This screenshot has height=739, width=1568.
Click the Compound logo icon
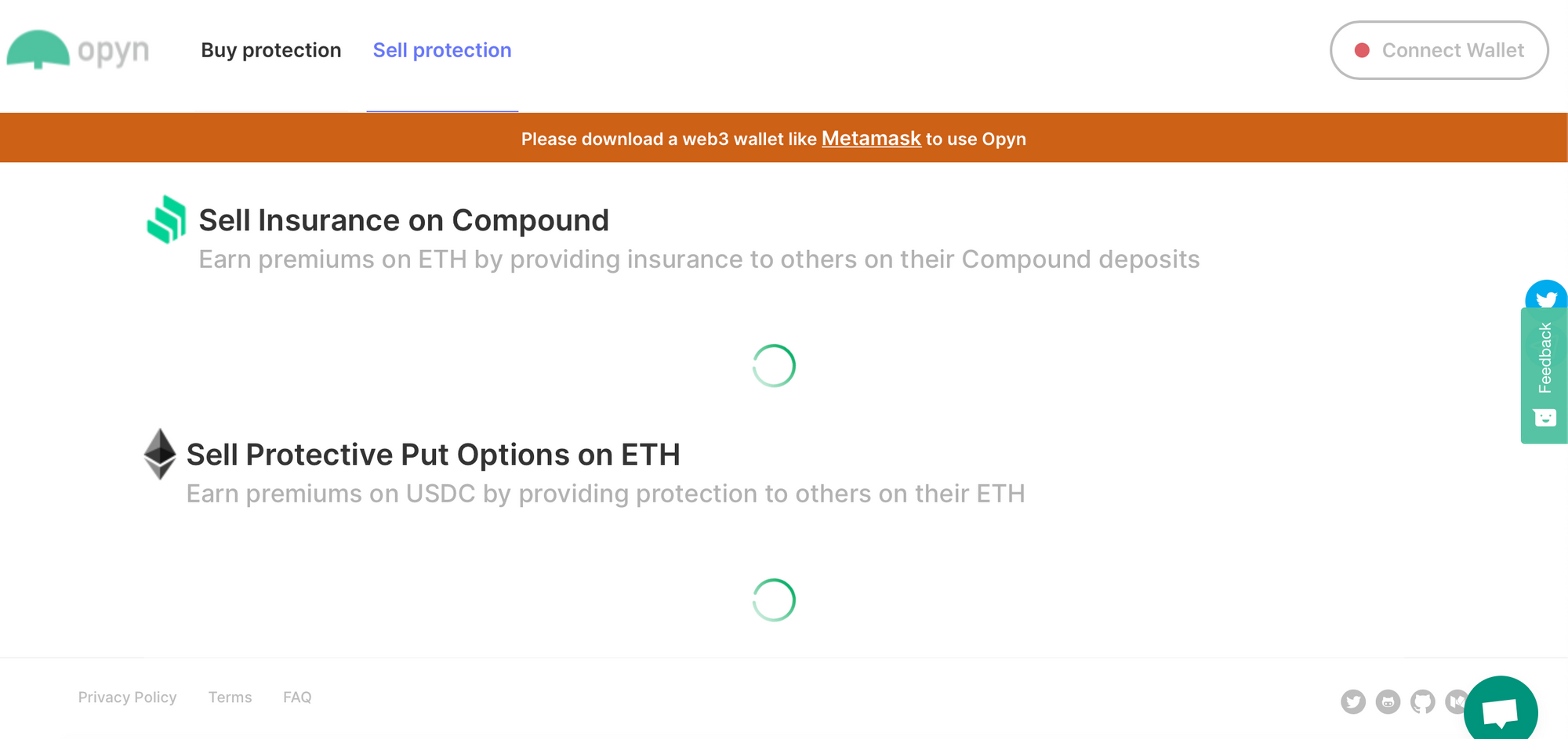click(x=166, y=219)
